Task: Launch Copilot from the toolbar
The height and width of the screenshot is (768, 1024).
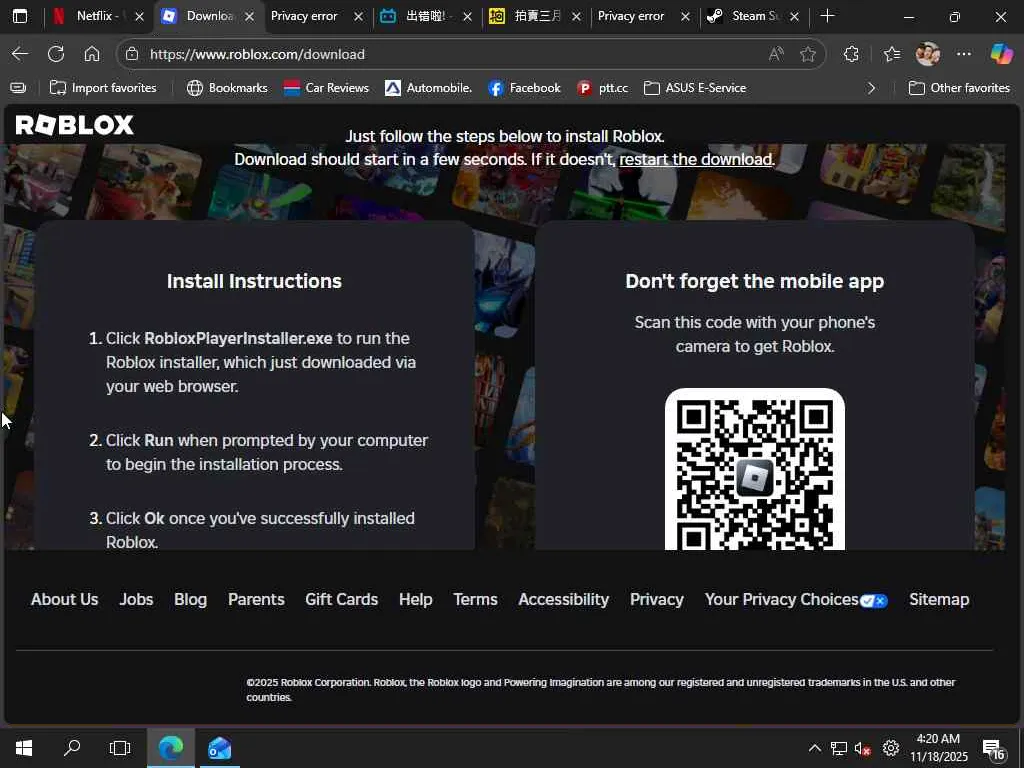Action: click(x=1001, y=54)
